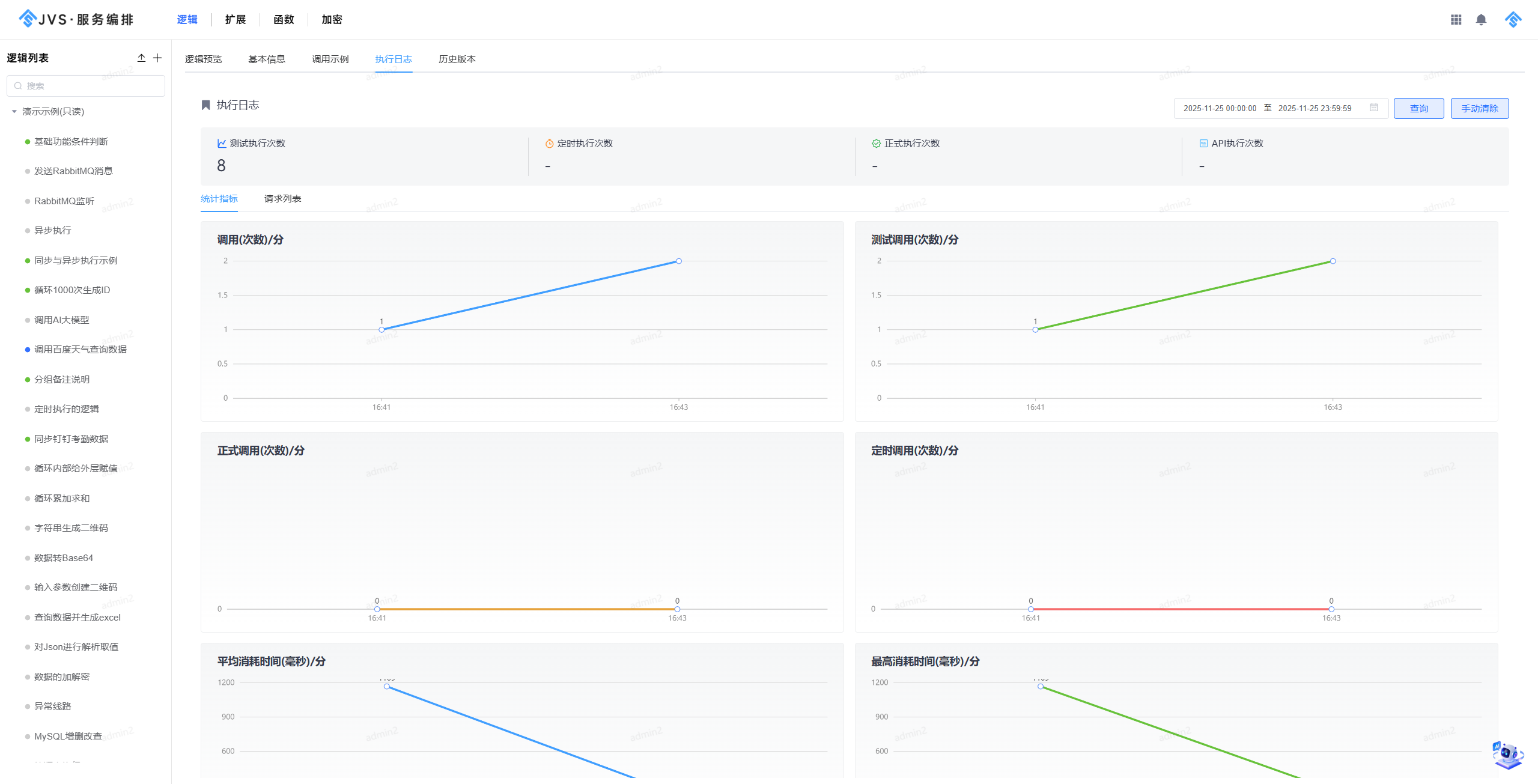Click the JVS 服务编排 logo
Viewport: 1538px width, 784px height.
[x=76, y=19]
